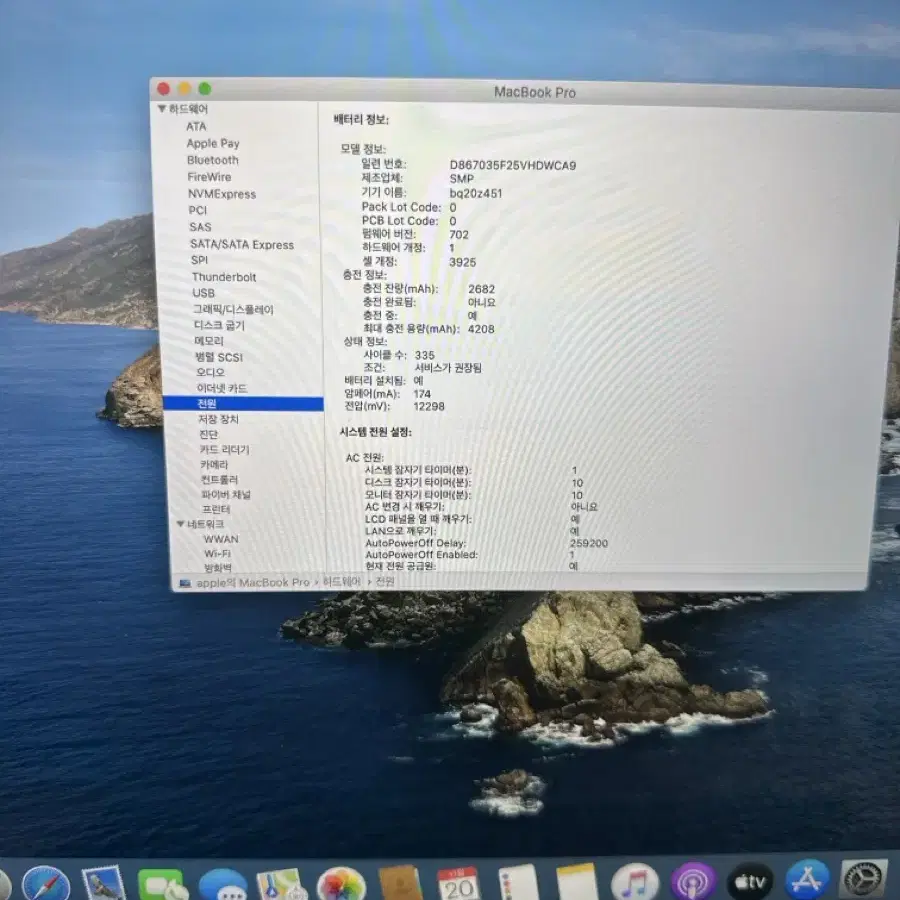Click 전원 in the bottom path bar
This screenshot has width=900, height=900.
[x=385, y=581]
